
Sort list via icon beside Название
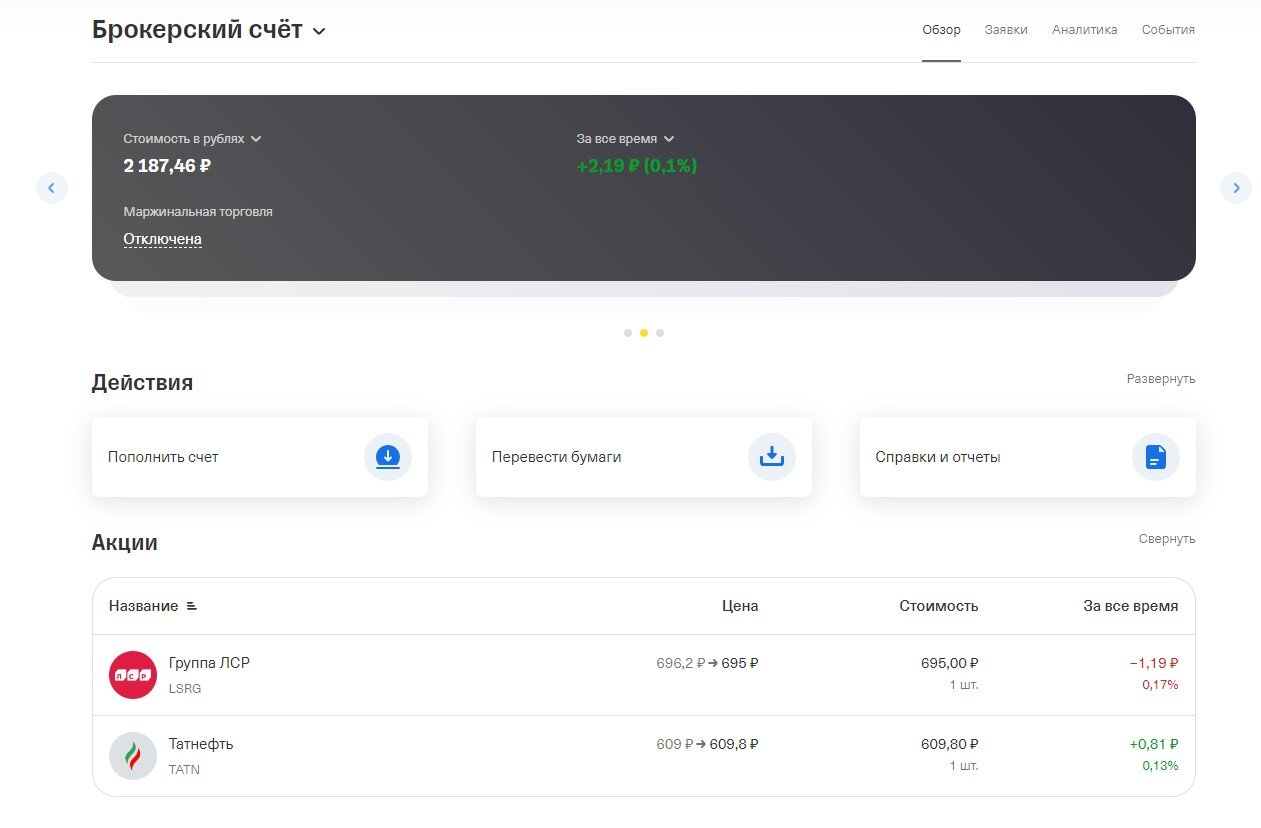pos(192,606)
